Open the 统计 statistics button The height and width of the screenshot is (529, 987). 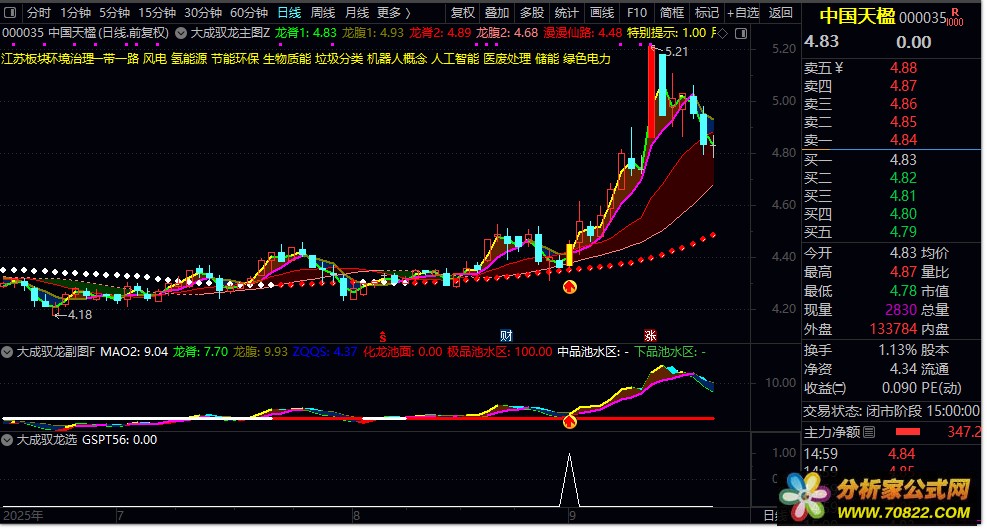click(x=567, y=12)
